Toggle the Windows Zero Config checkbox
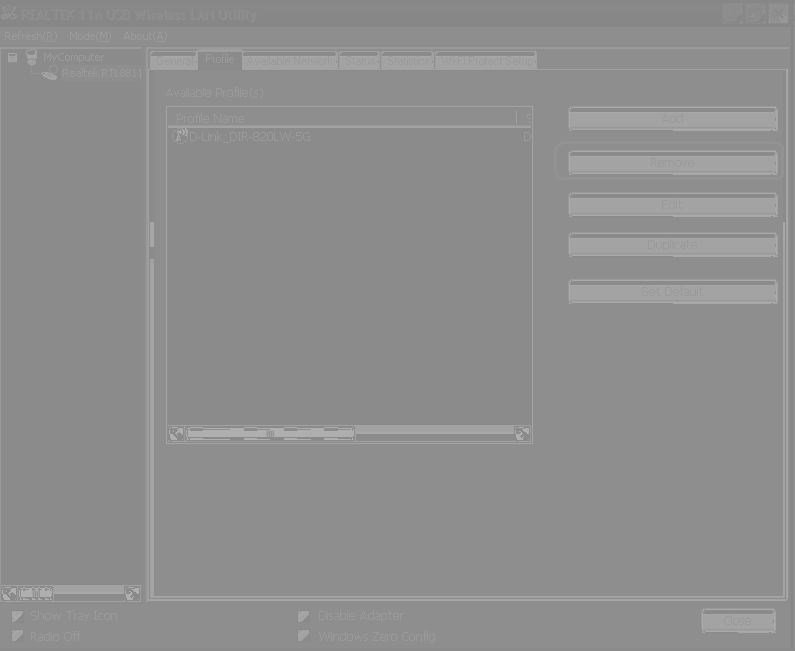 tap(303, 636)
